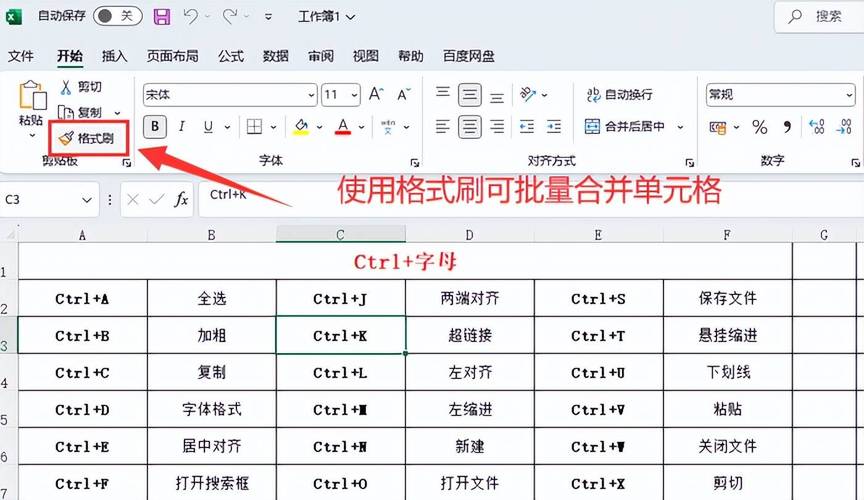The width and height of the screenshot is (864, 500).
Task: Click the decrease decimal icon
Action: click(844, 127)
